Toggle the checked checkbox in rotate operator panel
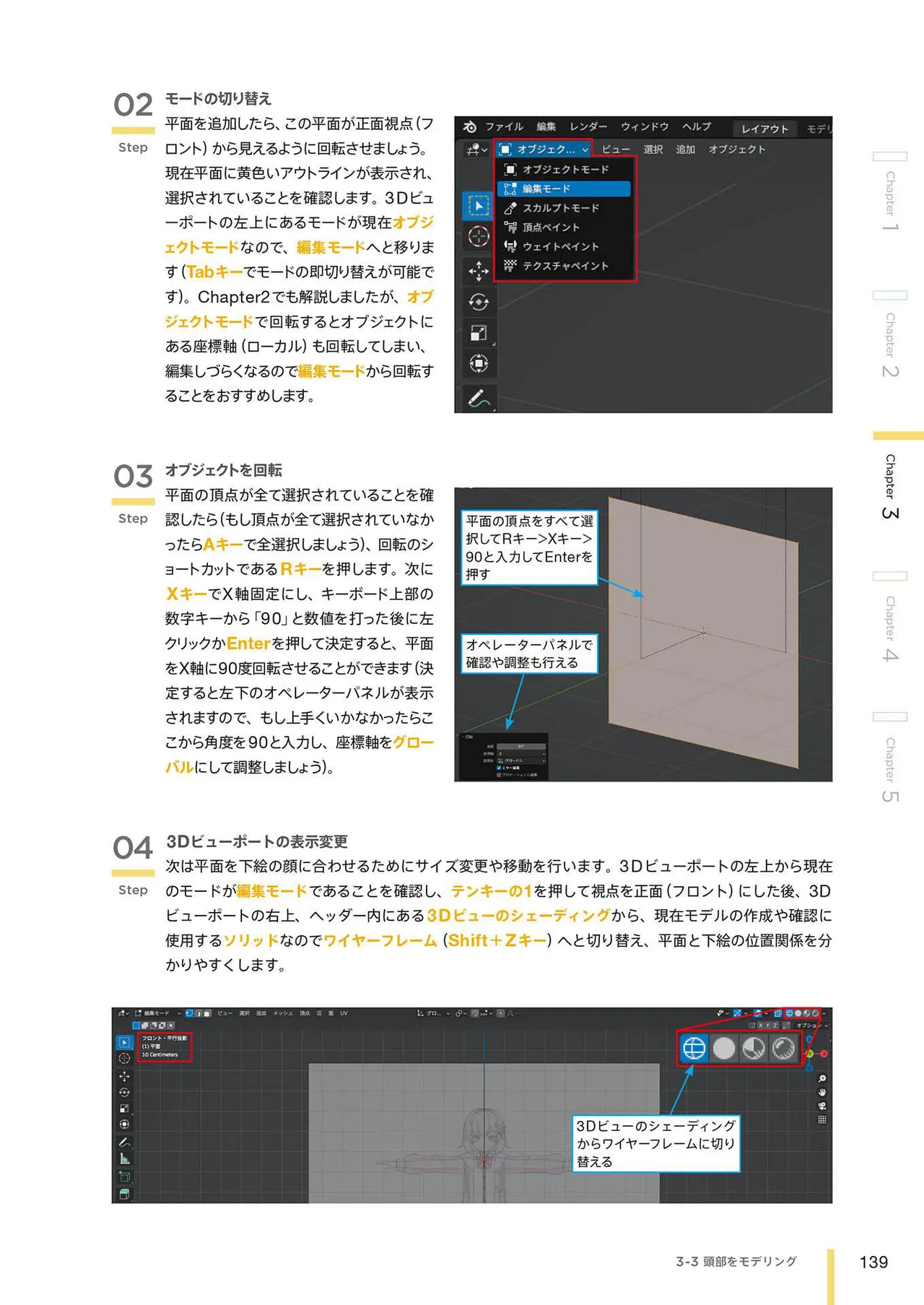The height and width of the screenshot is (1305, 924). click(x=499, y=768)
